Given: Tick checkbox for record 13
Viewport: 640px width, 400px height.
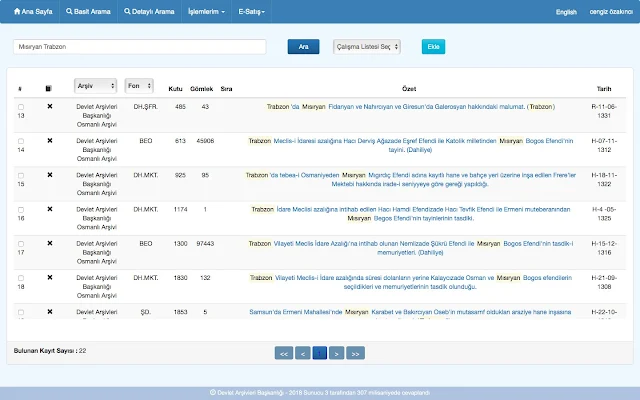Looking at the screenshot, I should 21,107.
